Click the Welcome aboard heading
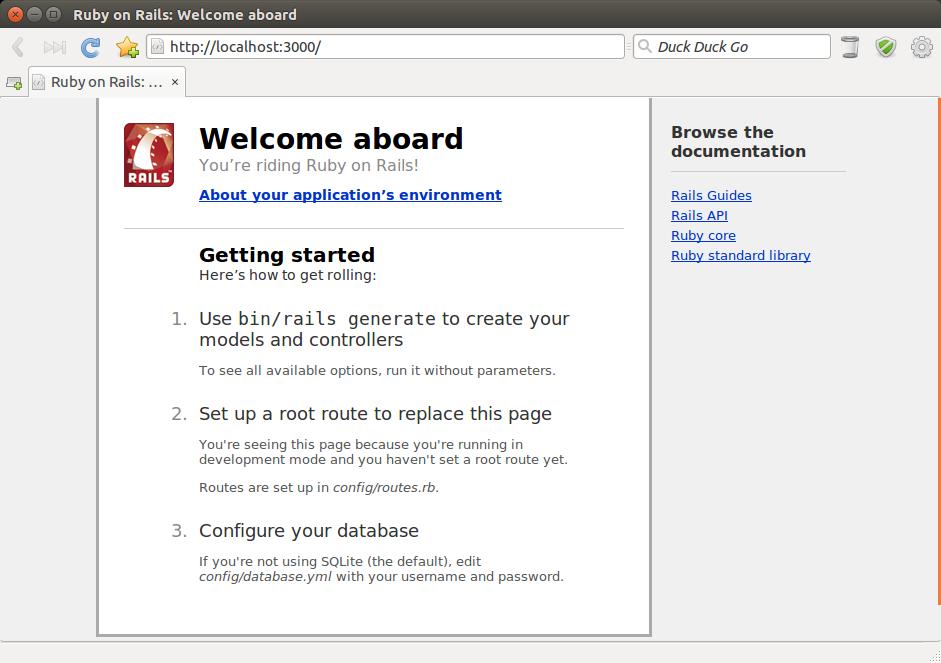Viewport: 941px width, 663px height. point(331,139)
